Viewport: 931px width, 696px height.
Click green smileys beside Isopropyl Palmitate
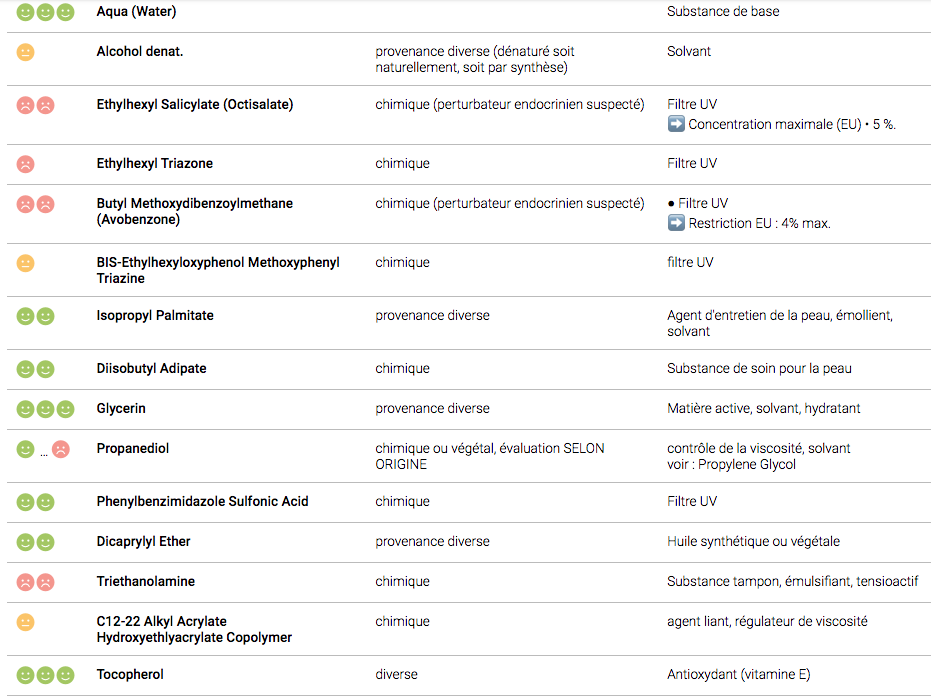pos(36,316)
